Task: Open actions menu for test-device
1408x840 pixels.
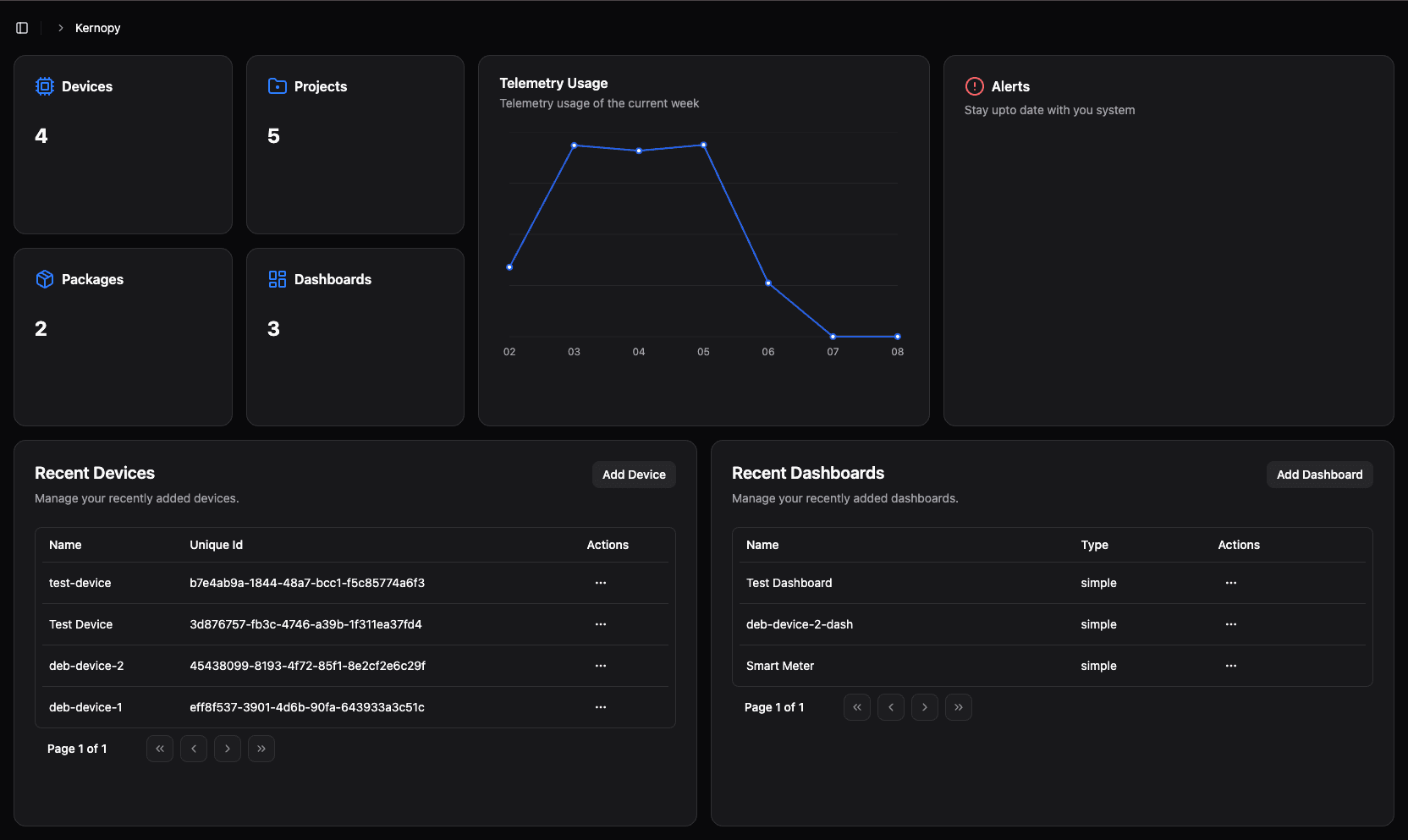Action: tap(601, 583)
